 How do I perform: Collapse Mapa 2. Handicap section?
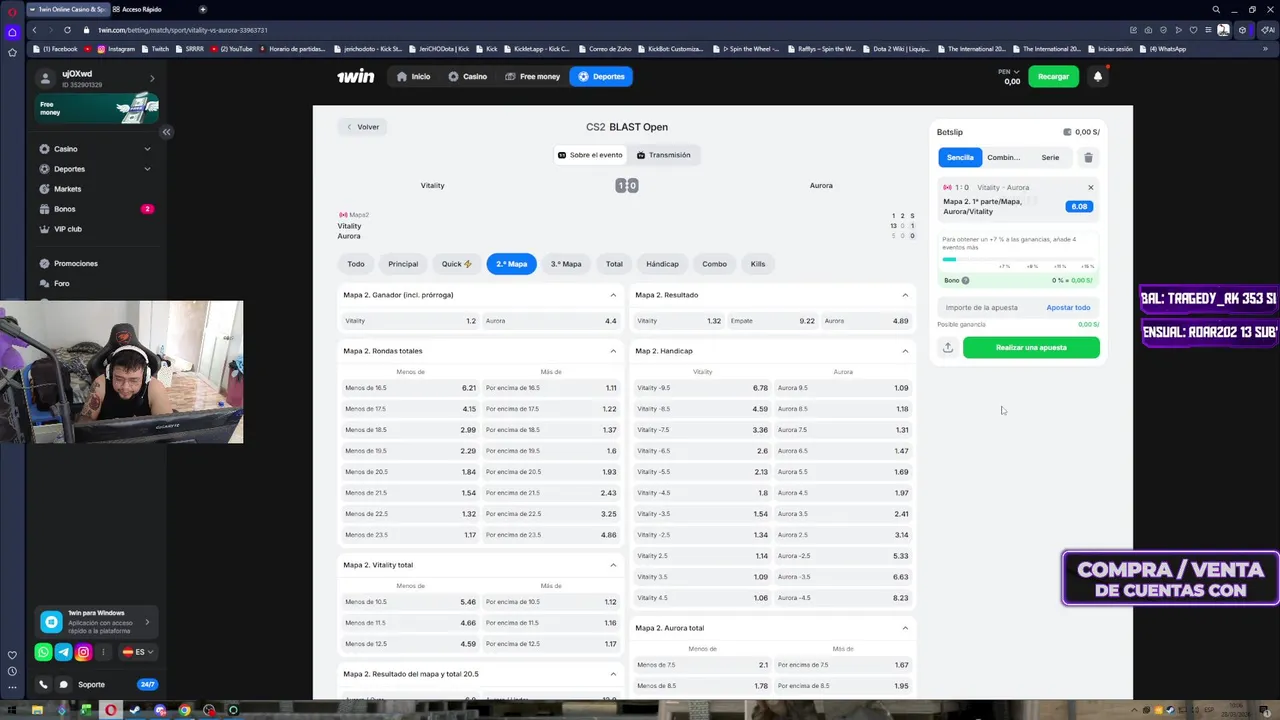905,351
